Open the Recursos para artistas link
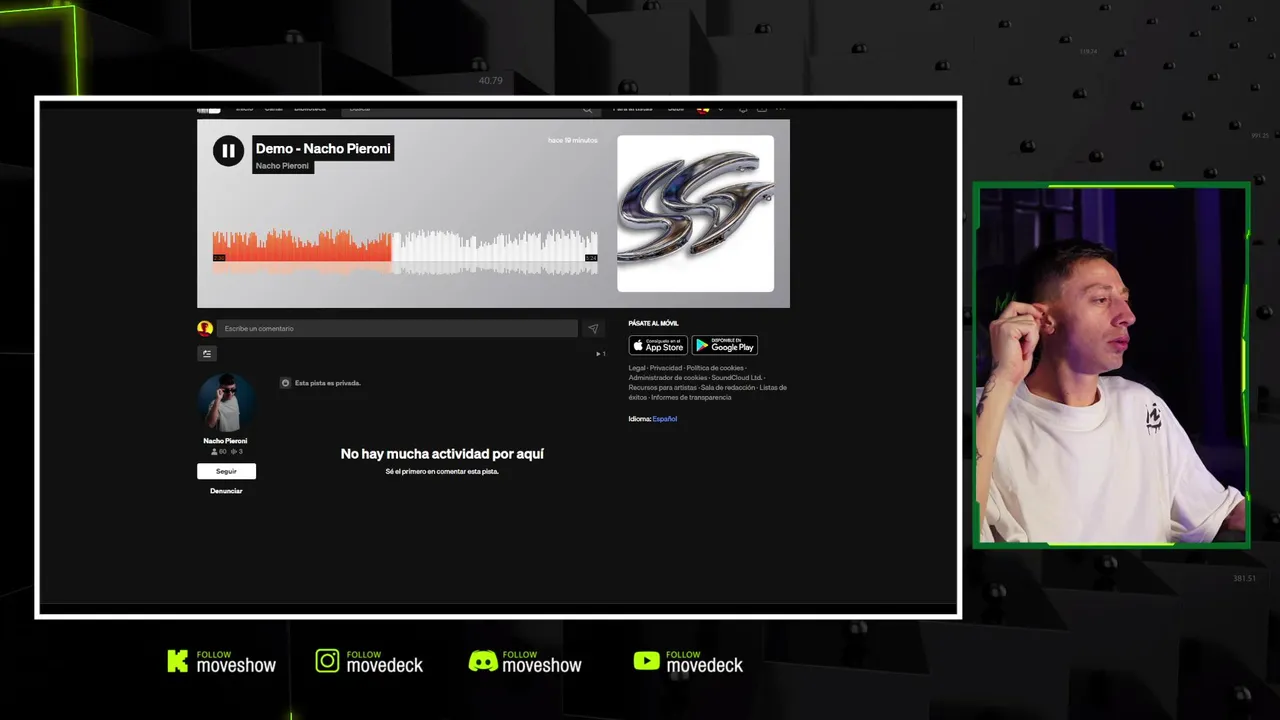Viewport: 1280px width, 720px height. (663, 388)
